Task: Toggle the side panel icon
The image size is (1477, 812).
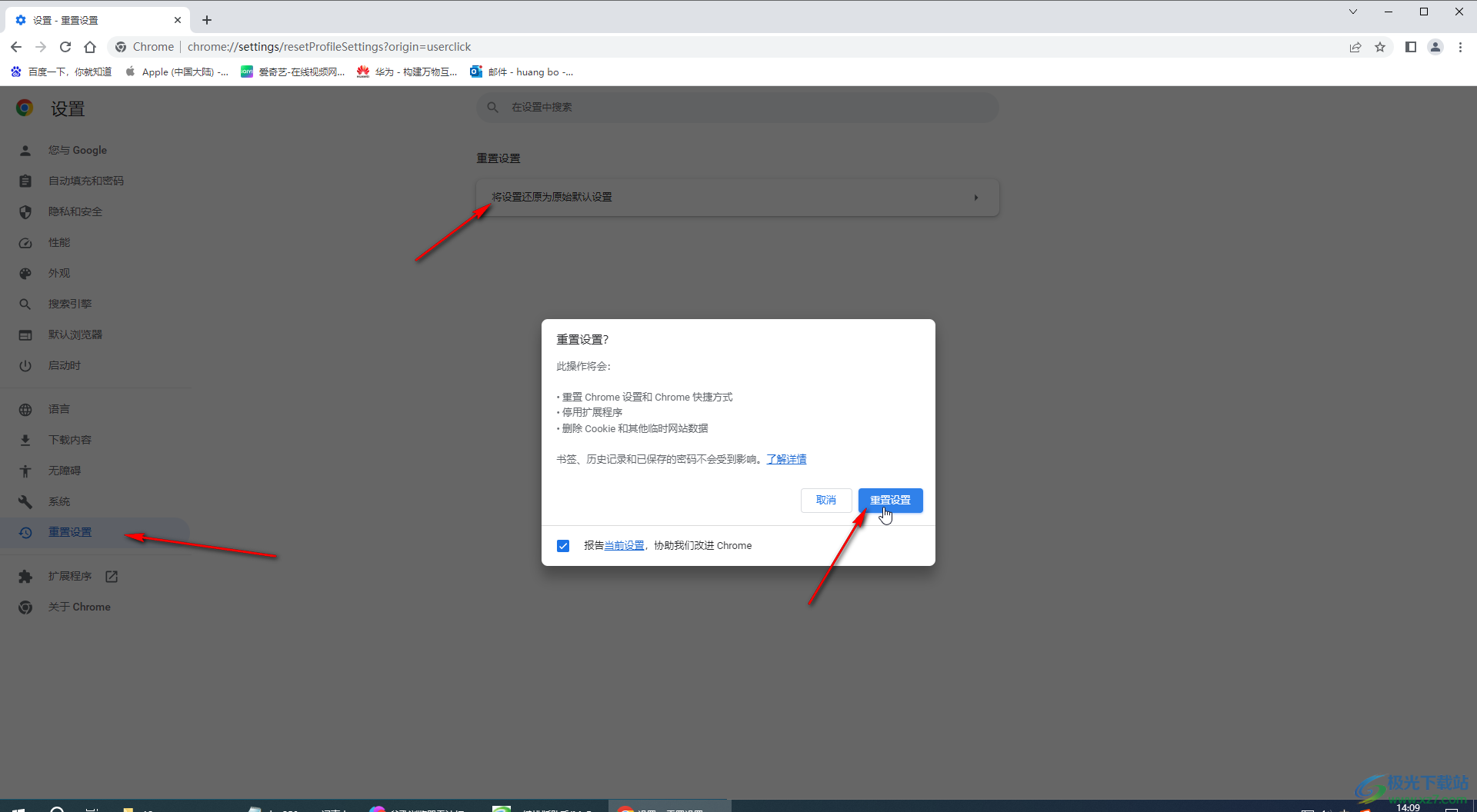Action: [x=1411, y=47]
